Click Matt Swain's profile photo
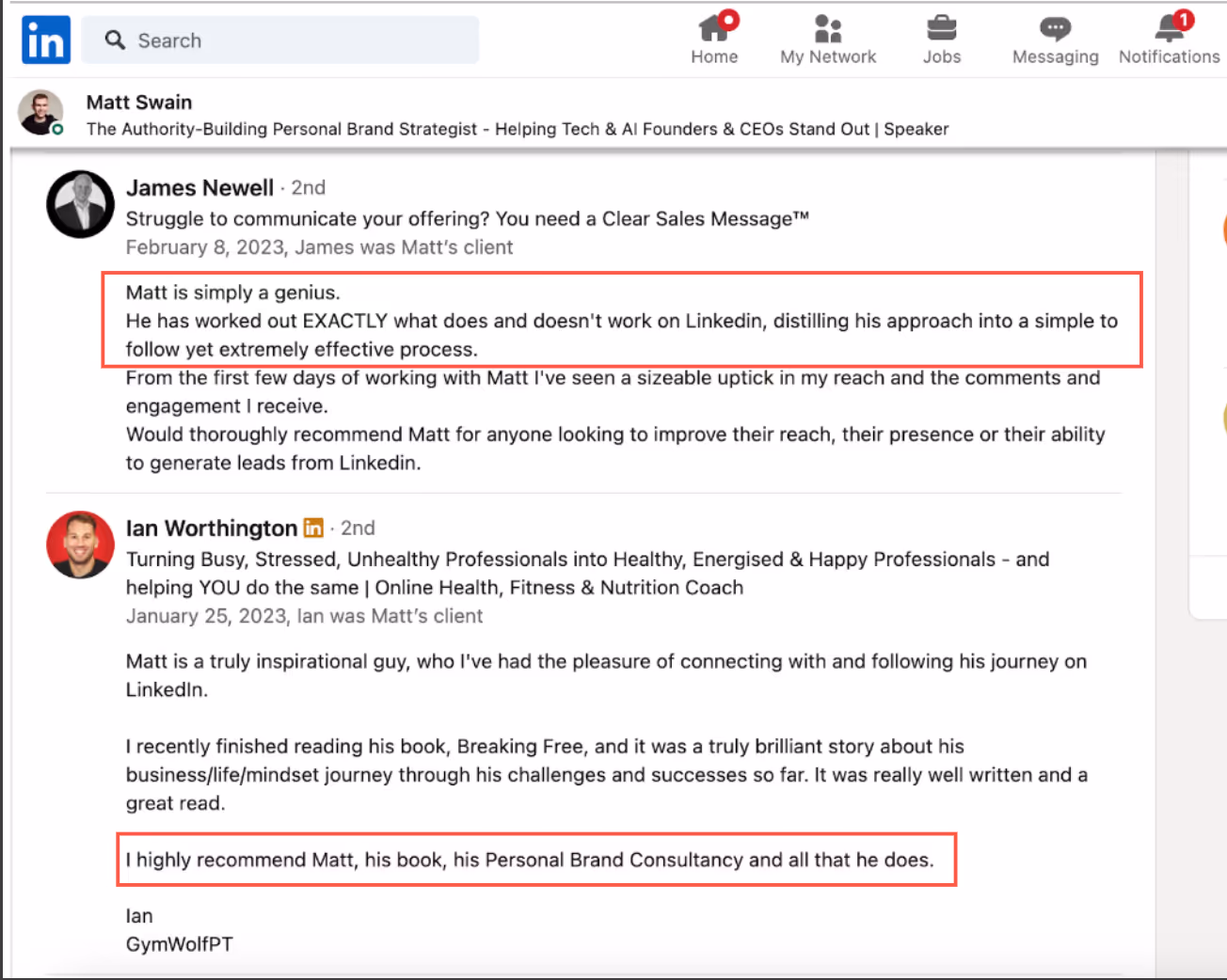This screenshot has height=980, width=1227. click(x=40, y=113)
